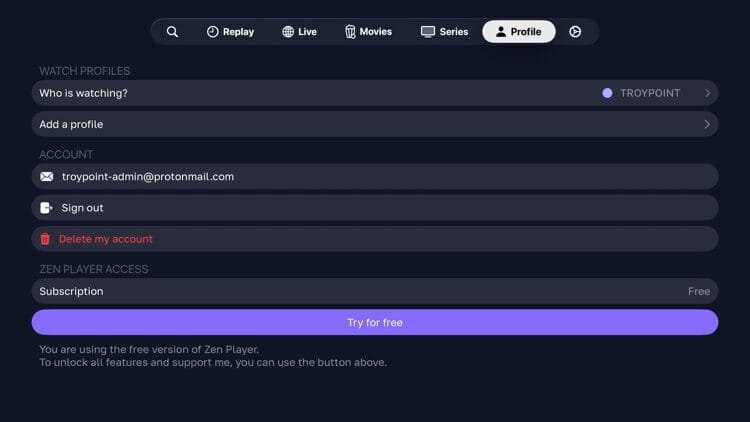Screen dimensions: 750x422
Task: Expand chevron on Add a profile row
Action: [707, 124]
